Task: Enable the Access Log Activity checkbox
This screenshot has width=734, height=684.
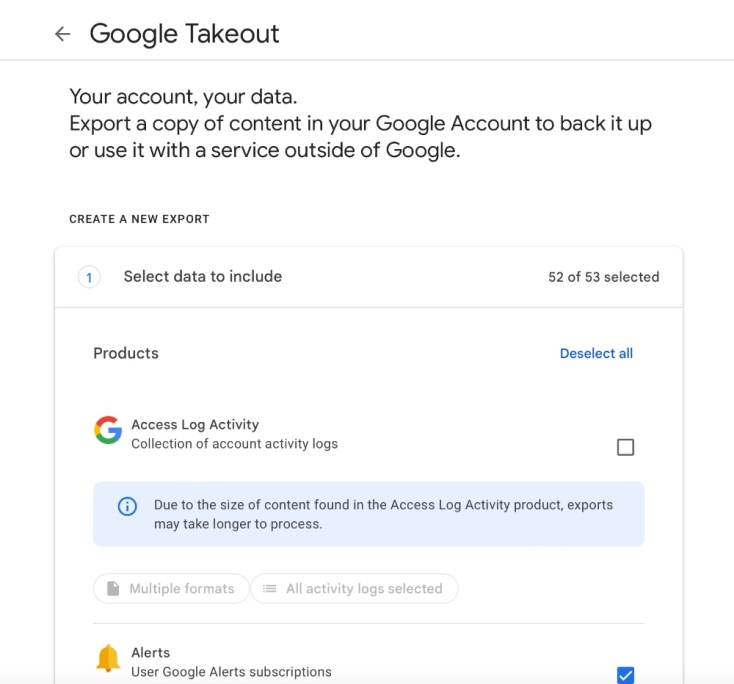Action: point(625,447)
